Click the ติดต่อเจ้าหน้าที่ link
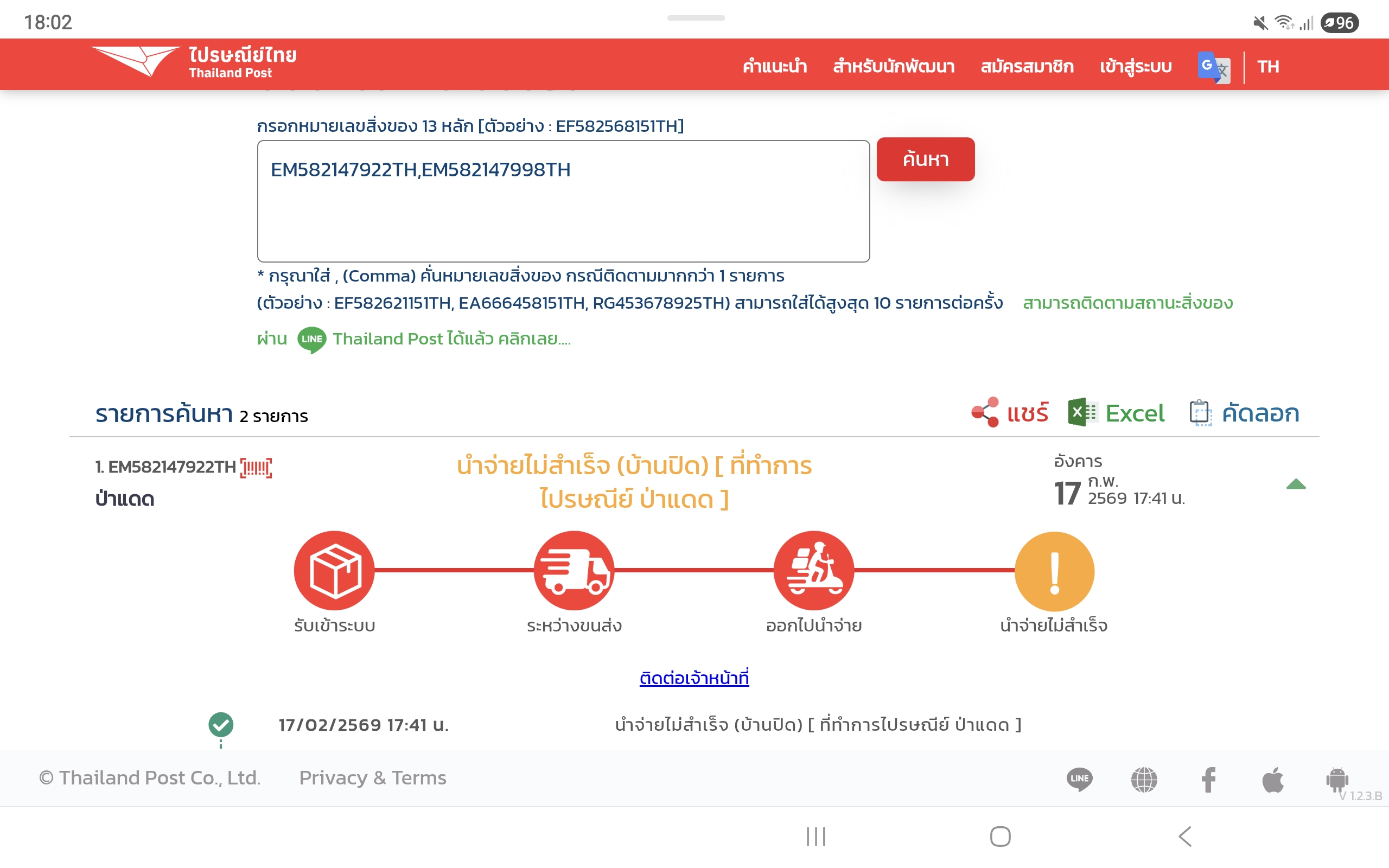 (x=694, y=678)
